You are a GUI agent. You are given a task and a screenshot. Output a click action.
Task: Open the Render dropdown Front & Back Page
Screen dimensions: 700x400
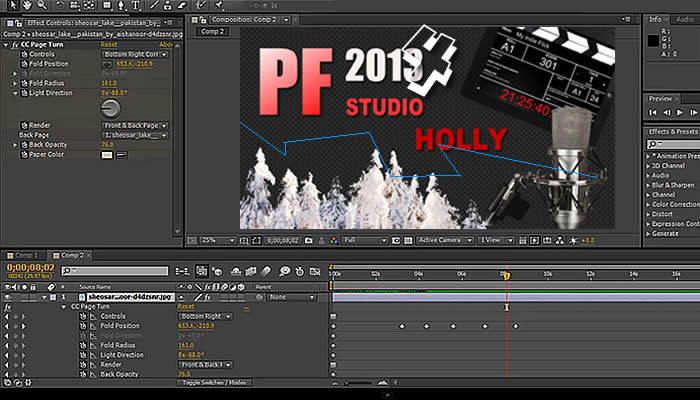[135, 125]
